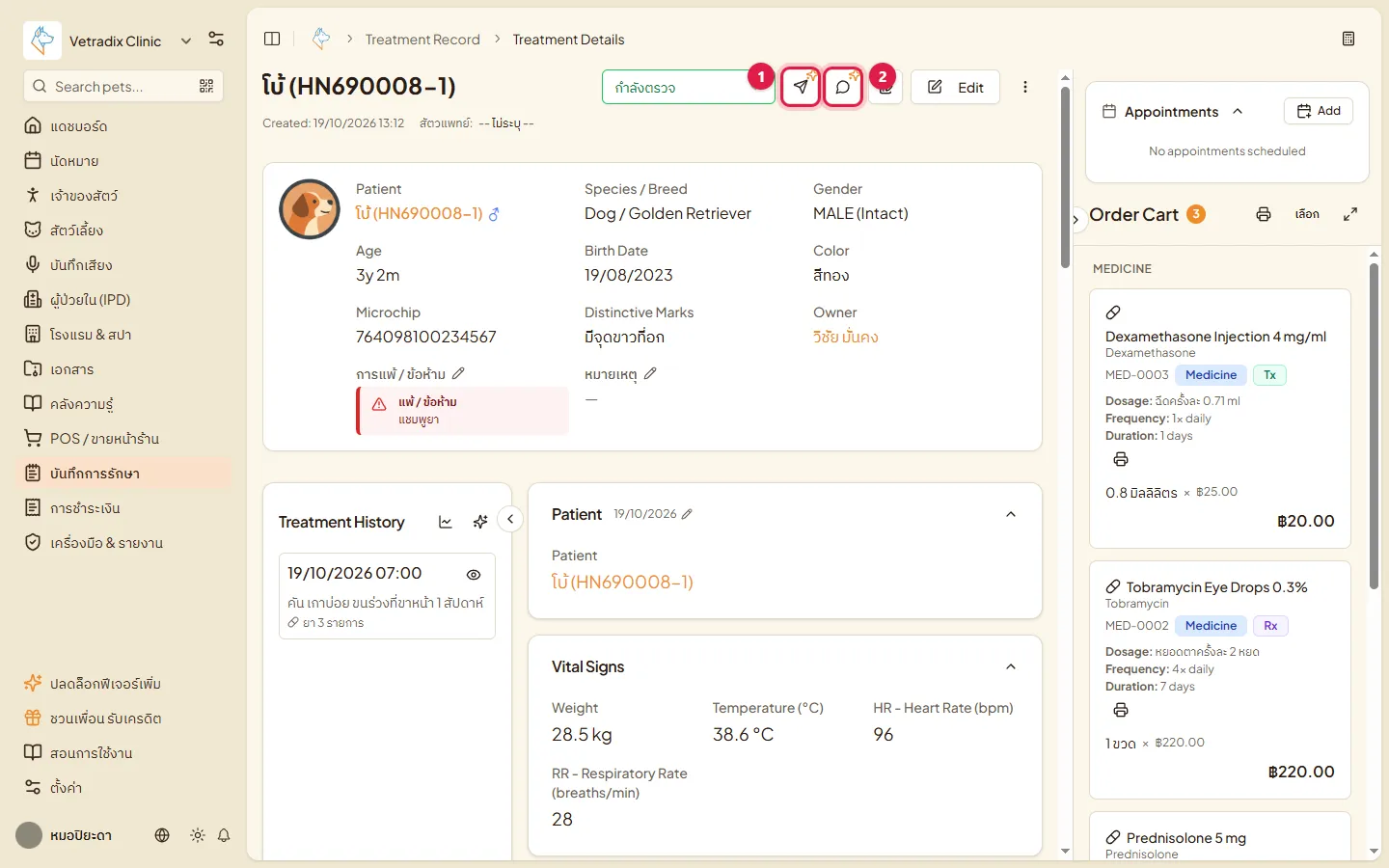Print Dexamethasone medicine label
This screenshot has height=868, width=1389.
pos(1121,459)
